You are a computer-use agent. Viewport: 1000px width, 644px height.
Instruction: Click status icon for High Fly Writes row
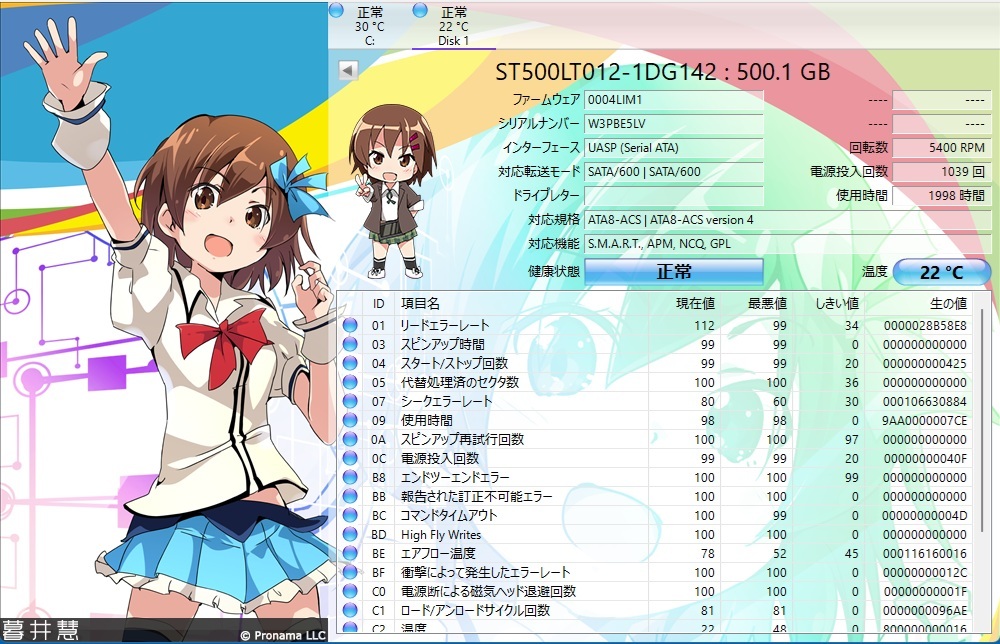click(350, 534)
